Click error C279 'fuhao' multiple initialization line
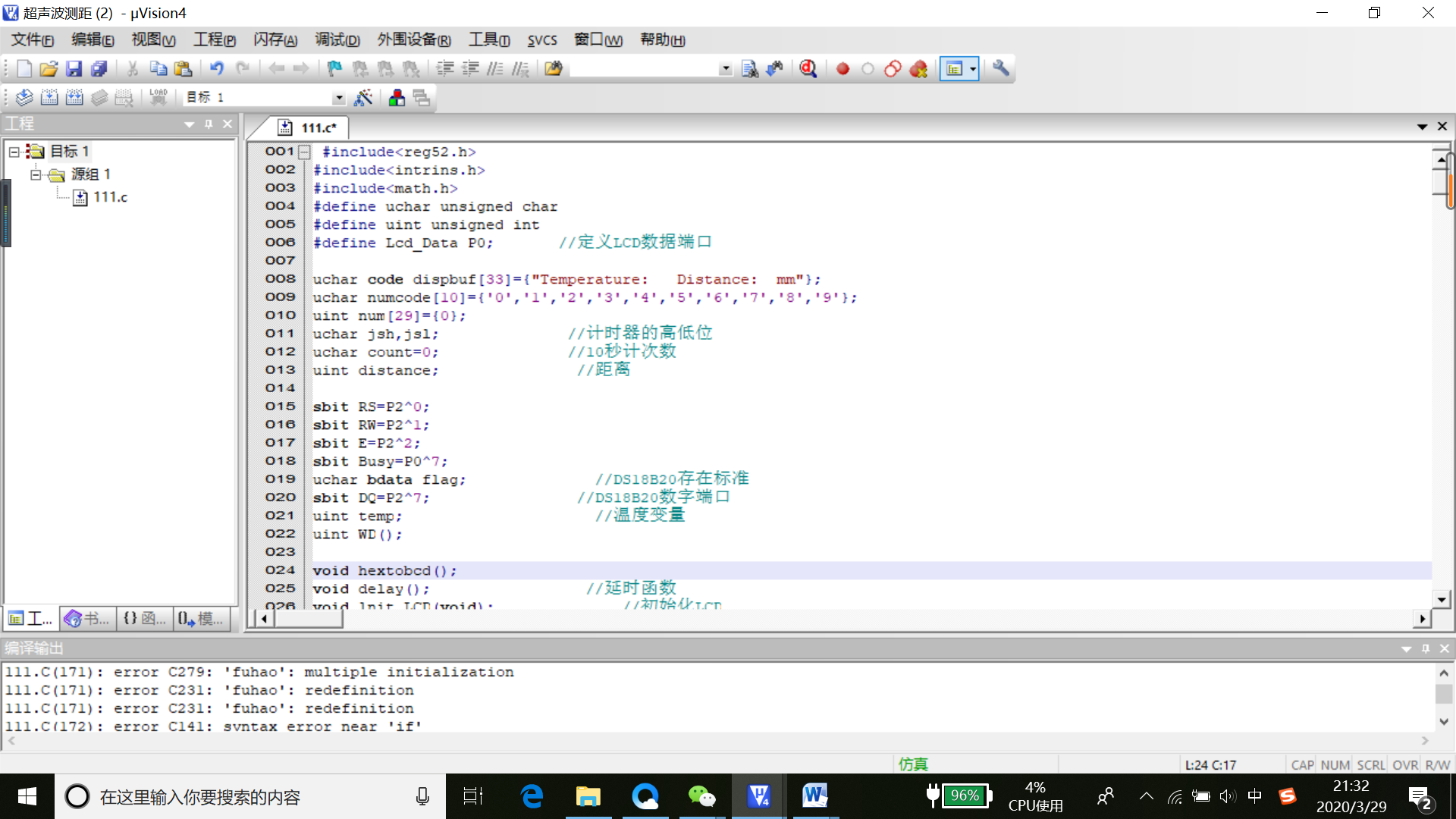The image size is (1456, 819). (259, 673)
